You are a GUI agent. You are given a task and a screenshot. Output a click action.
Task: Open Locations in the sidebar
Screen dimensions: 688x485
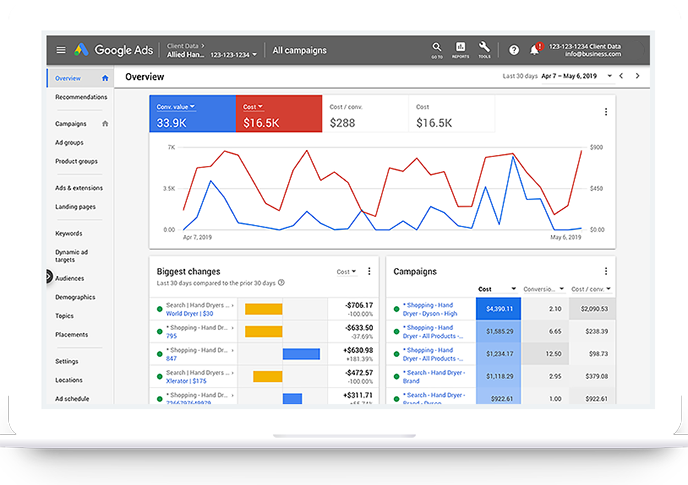(x=69, y=380)
